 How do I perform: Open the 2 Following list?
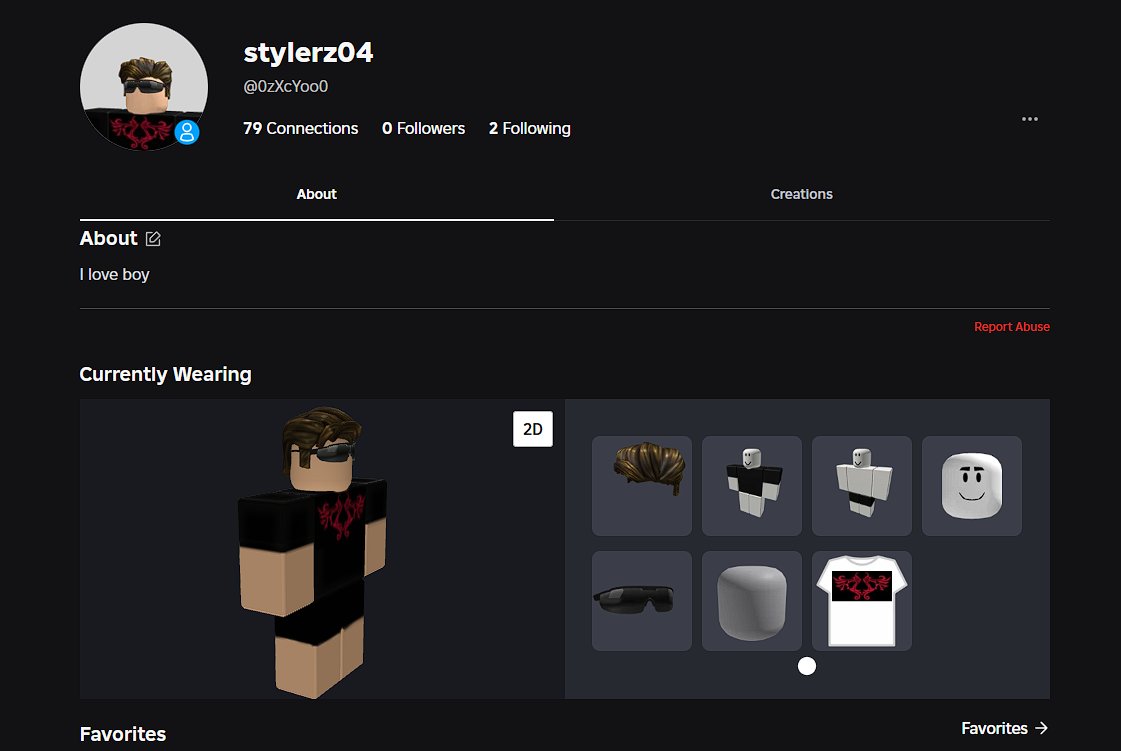coord(530,128)
